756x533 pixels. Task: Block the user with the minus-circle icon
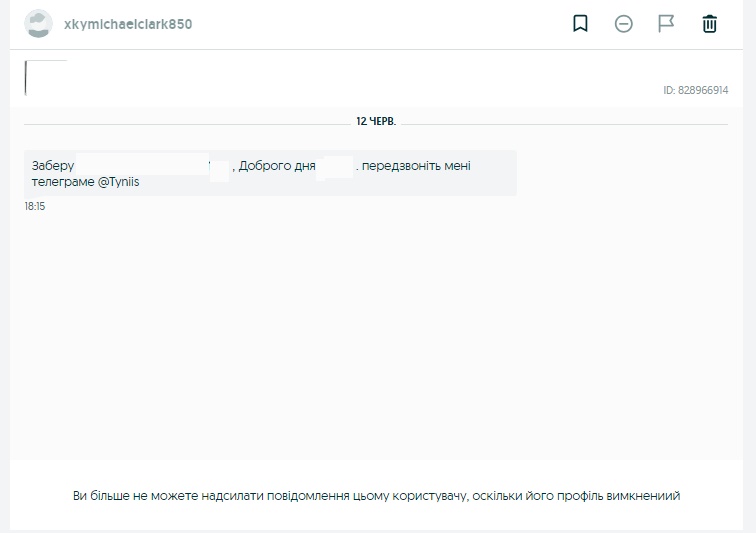tap(623, 24)
